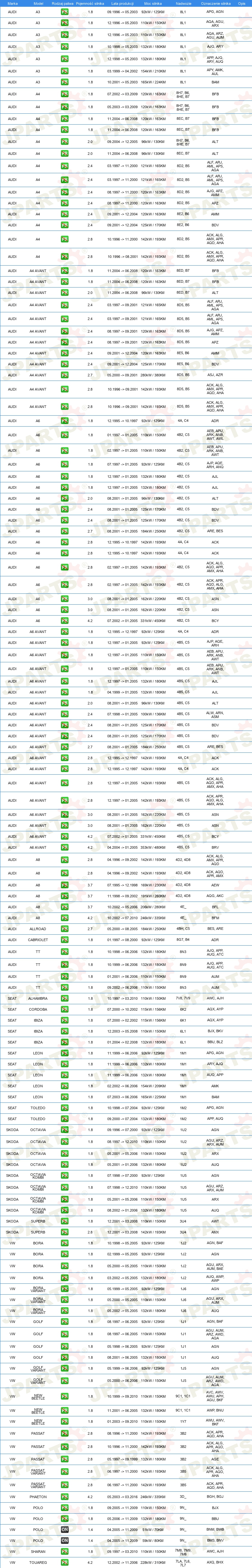Click petrol icon in VW Passat AGE row
Screen dimensions: 252x1568
pos(64,1459)
